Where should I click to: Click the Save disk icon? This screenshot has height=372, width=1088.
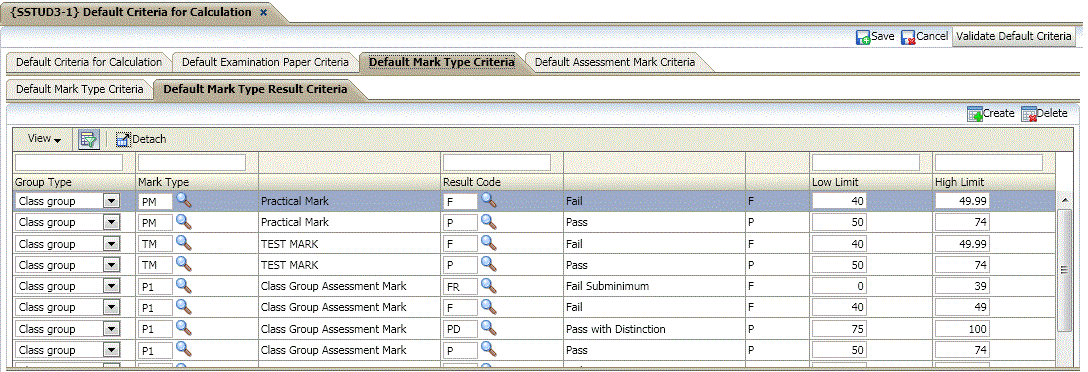click(863, 37)
